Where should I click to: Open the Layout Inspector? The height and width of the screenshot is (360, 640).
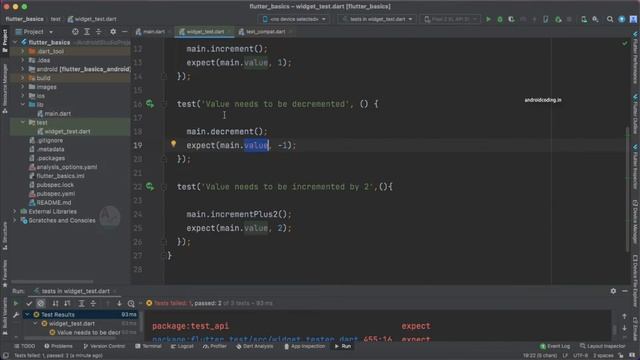(602, 346)
